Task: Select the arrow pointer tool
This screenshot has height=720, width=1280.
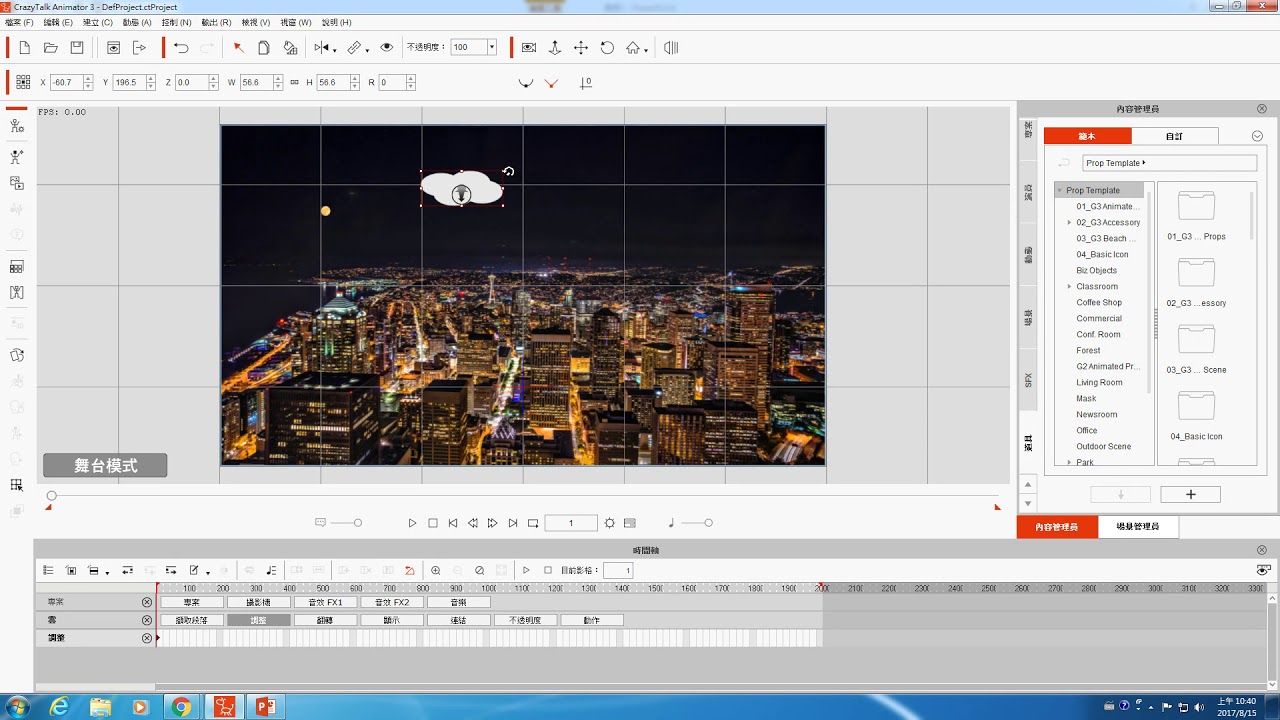Action: [x=238, y=48]
